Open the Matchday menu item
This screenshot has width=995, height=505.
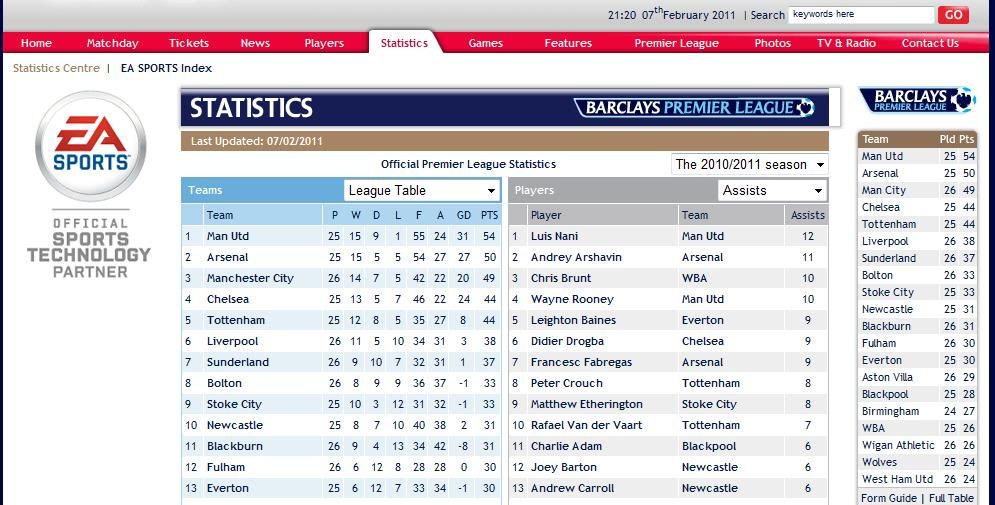112,43
